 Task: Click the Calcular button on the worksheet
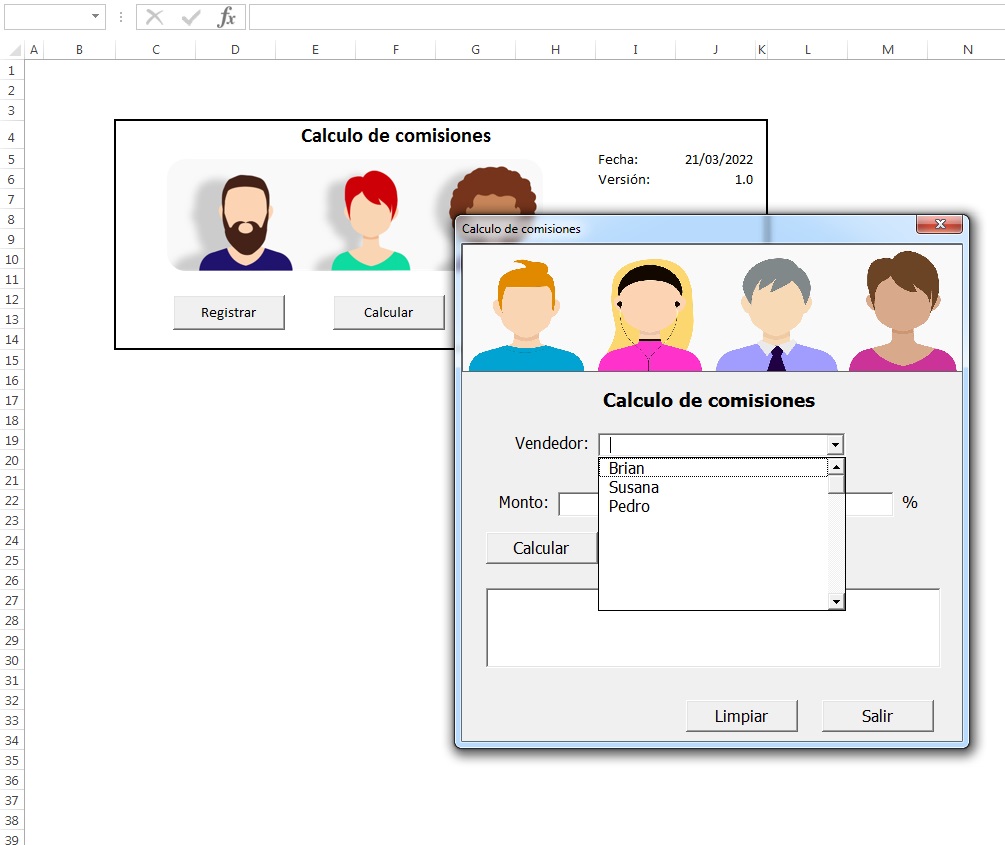388,312
